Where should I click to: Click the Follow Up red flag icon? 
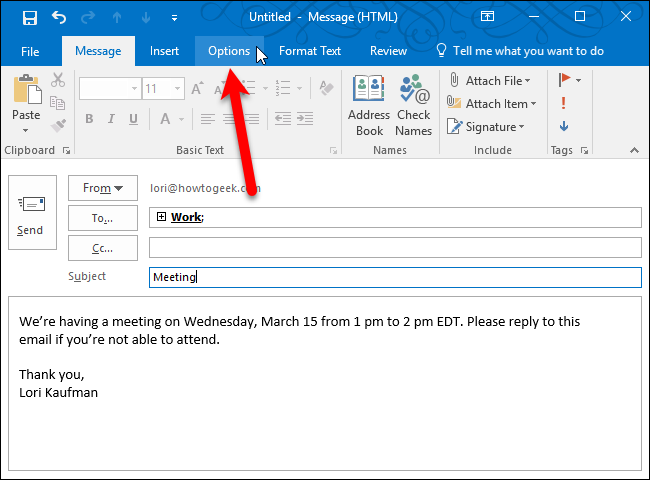[564, 80]
